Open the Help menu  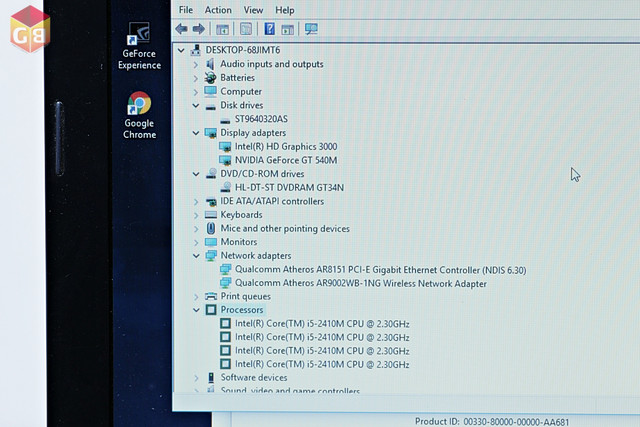pos(284,10)
